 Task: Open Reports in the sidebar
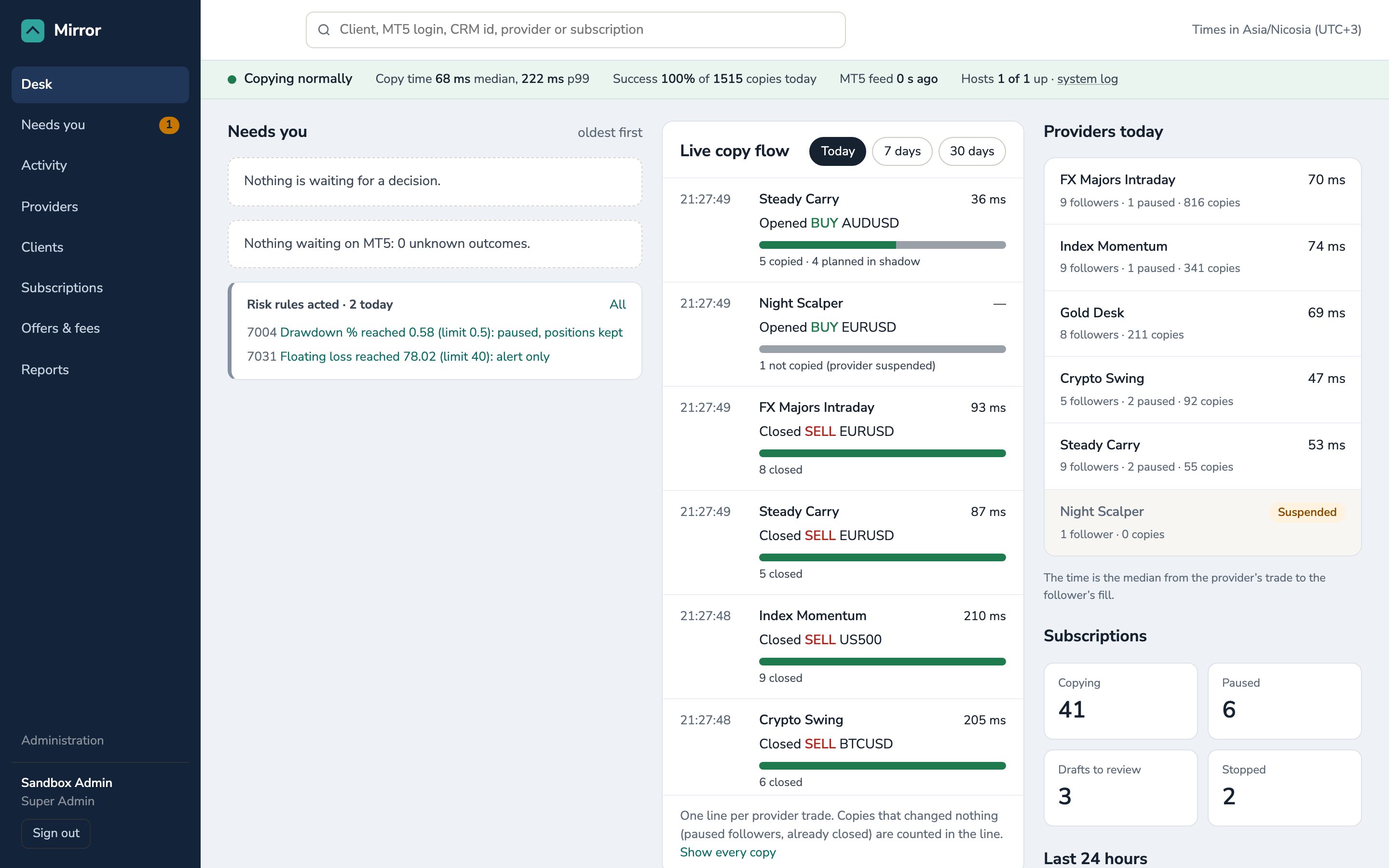click(x=100, y=370)
